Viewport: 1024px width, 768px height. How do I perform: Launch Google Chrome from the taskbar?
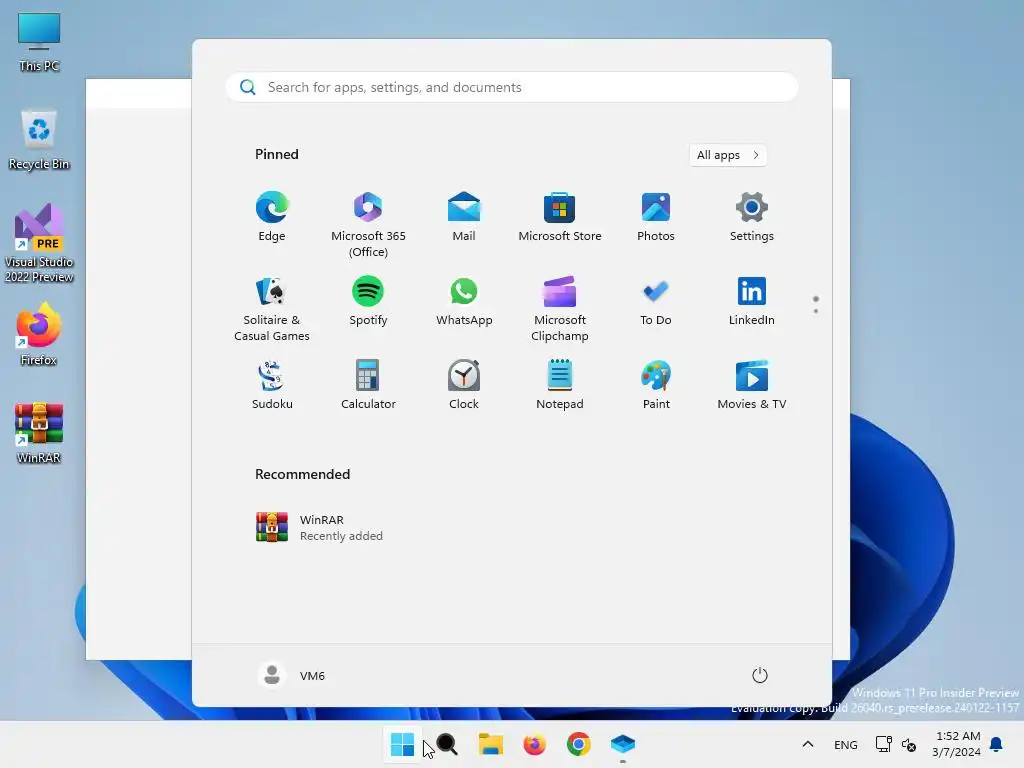578,744
